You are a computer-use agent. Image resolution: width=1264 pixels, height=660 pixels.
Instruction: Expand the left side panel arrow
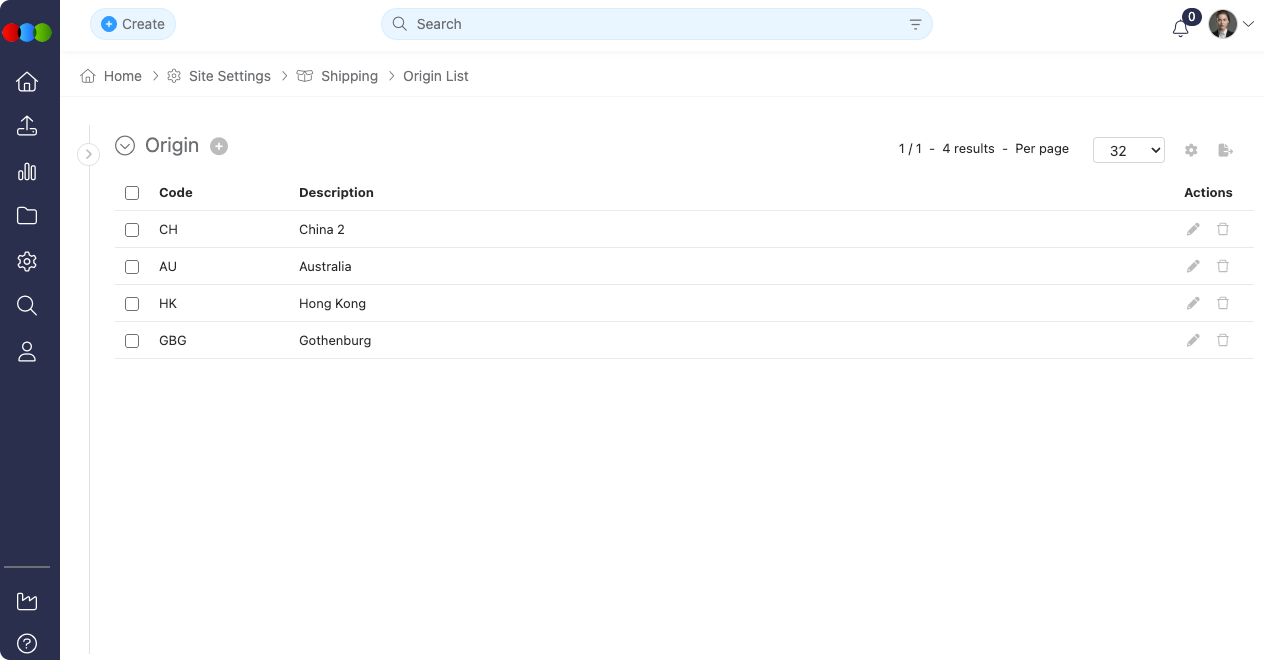coord(89,154)
